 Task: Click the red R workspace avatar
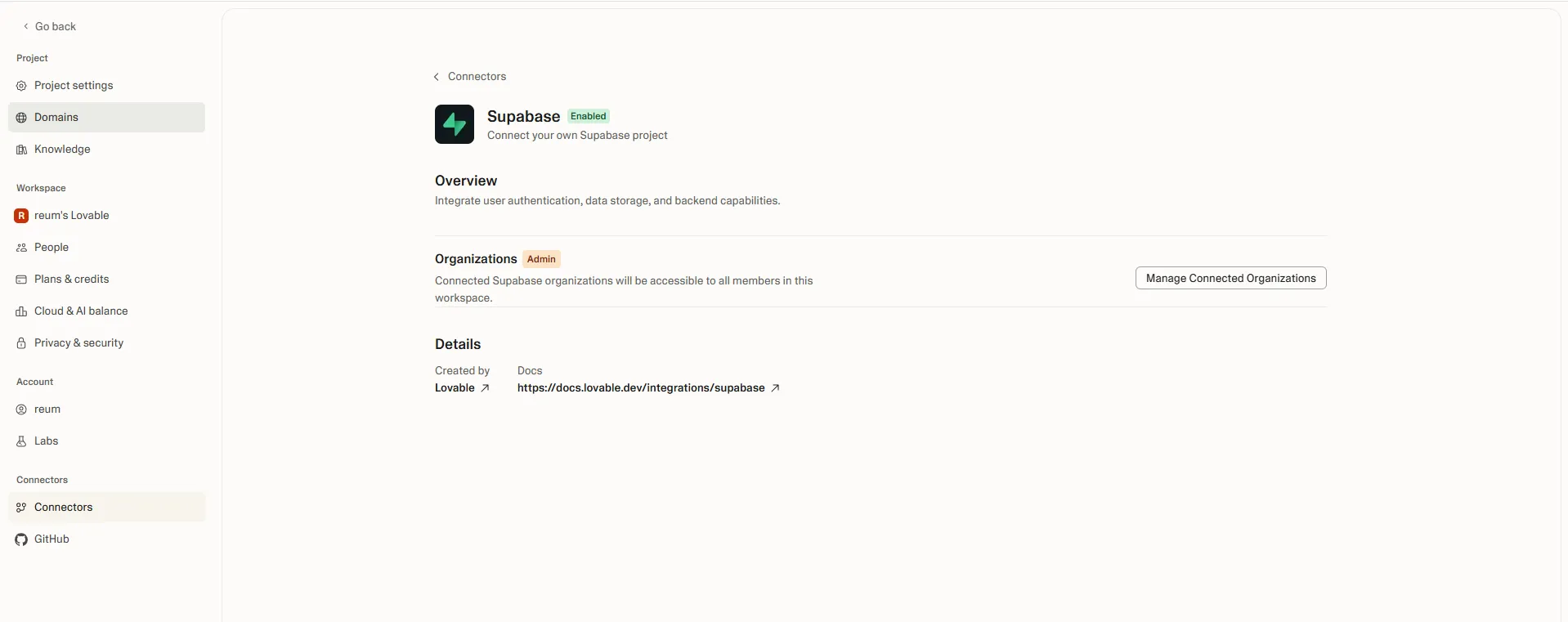tap(21, 216)
